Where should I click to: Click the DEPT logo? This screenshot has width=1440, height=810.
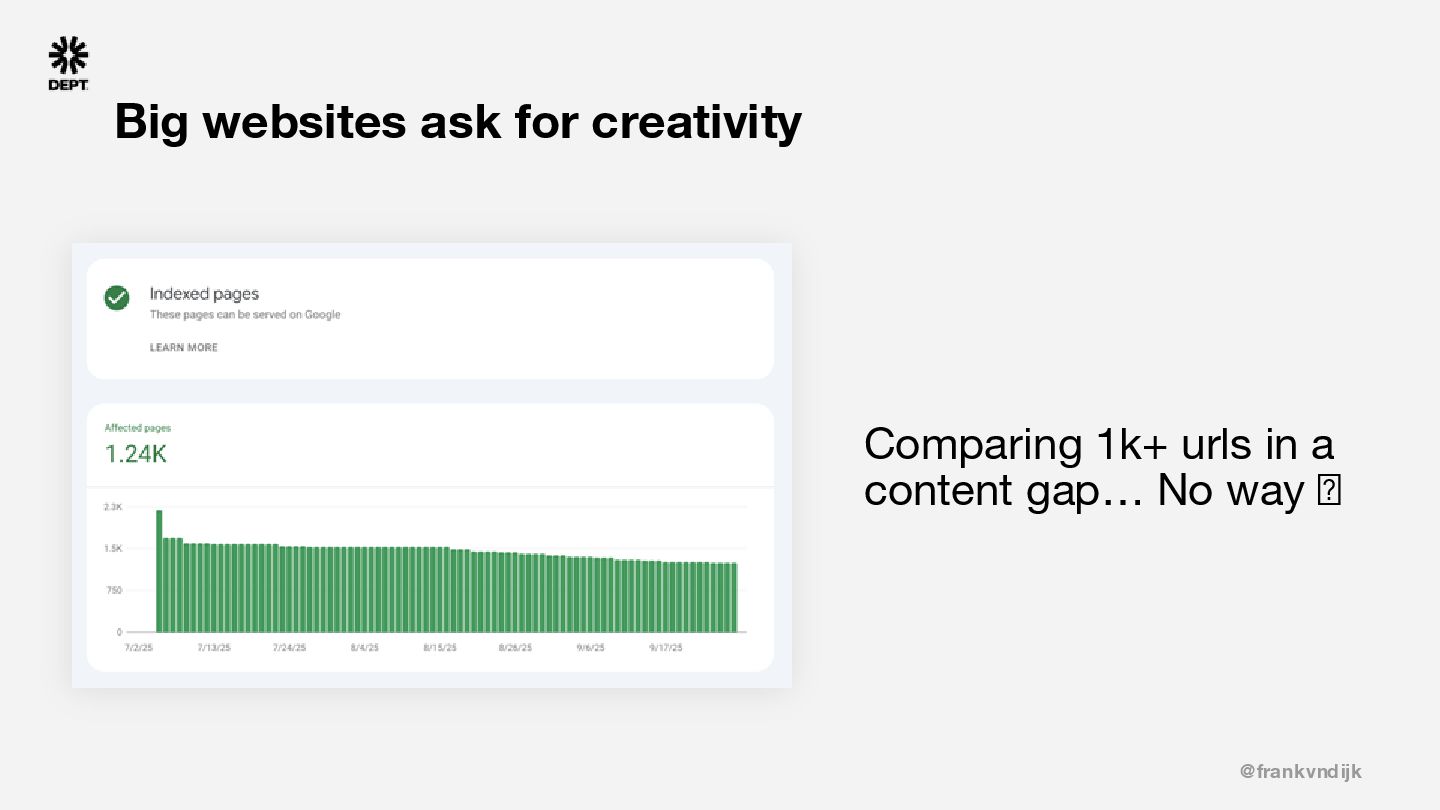pyautogui.click(x=68, y=64)
